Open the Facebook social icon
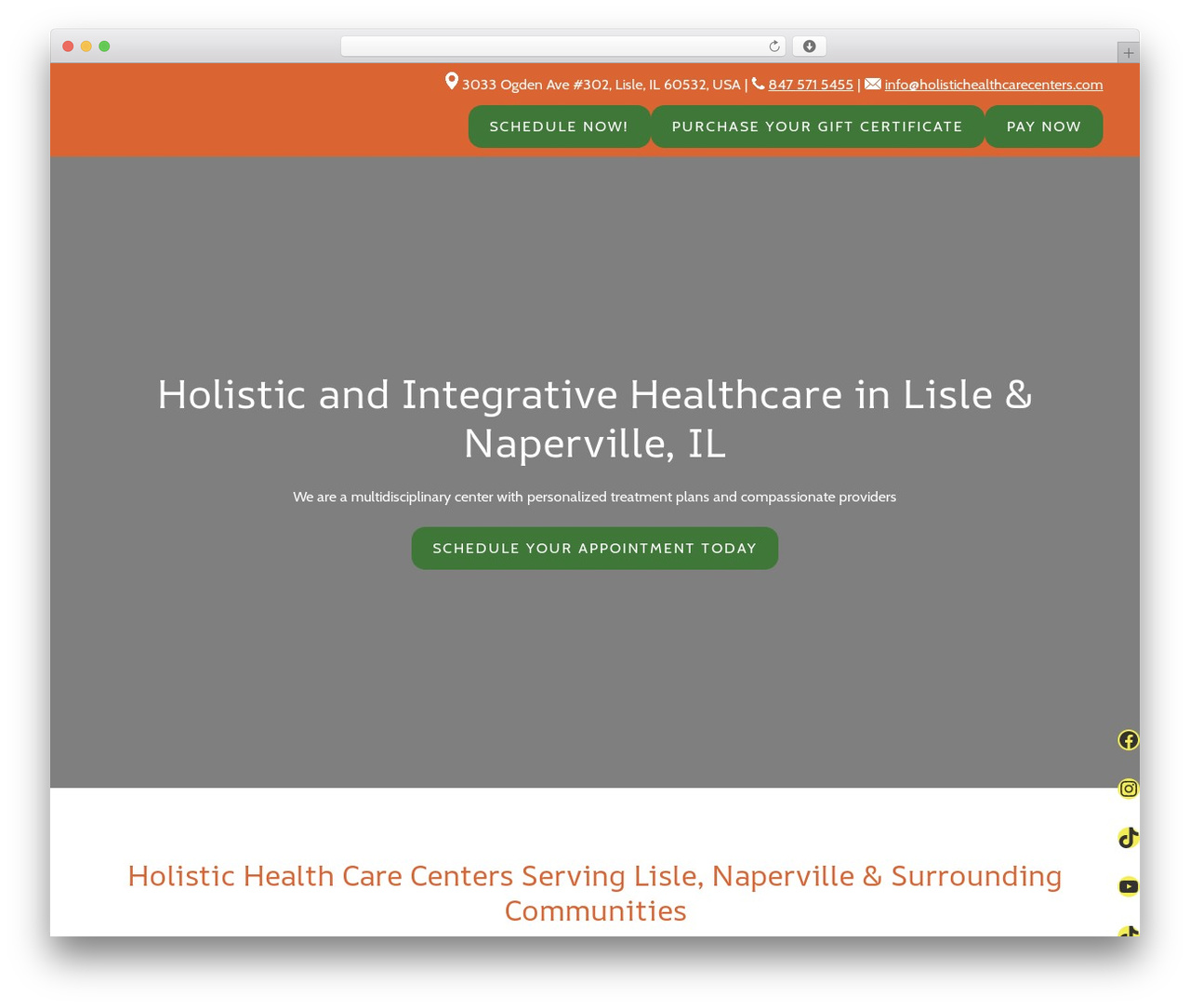The width and height of the screenshot is (1190, 1008). [x=1128, y=740]
